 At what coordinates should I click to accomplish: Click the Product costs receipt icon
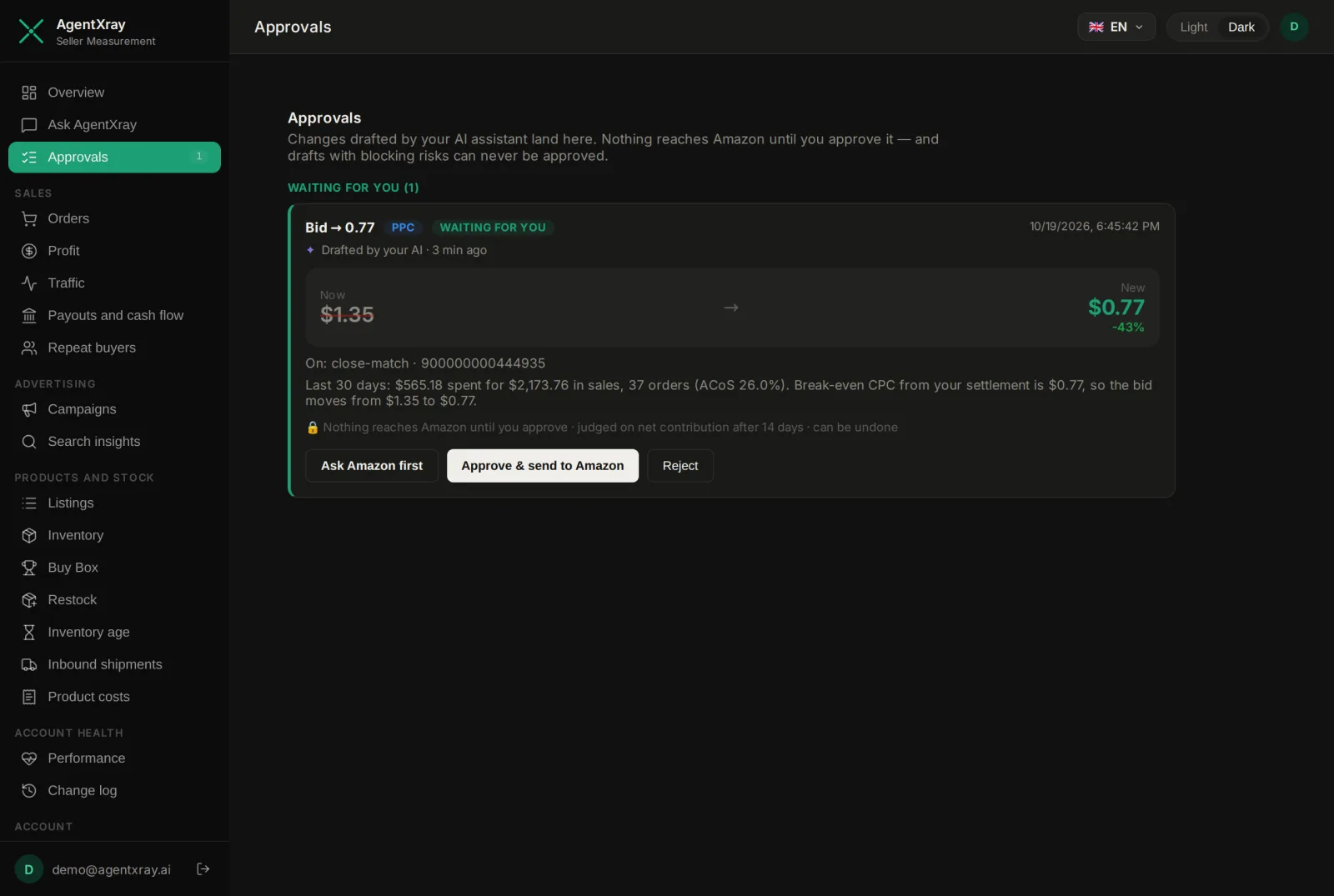pos(29,697)
